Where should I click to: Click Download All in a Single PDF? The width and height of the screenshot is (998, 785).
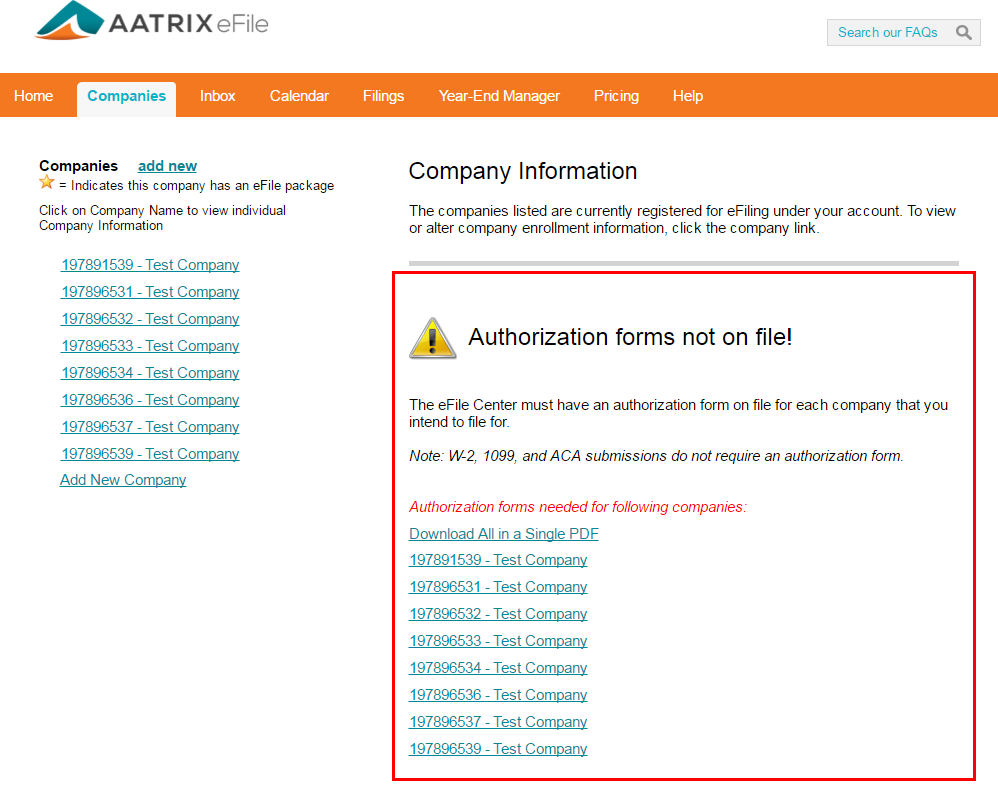pyautogui.click(x=503, y=533)
